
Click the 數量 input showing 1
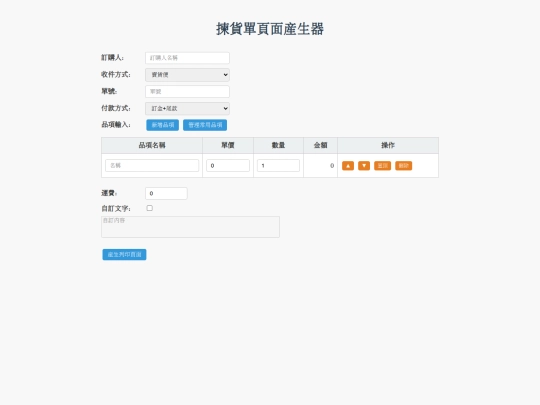[278, 166]
